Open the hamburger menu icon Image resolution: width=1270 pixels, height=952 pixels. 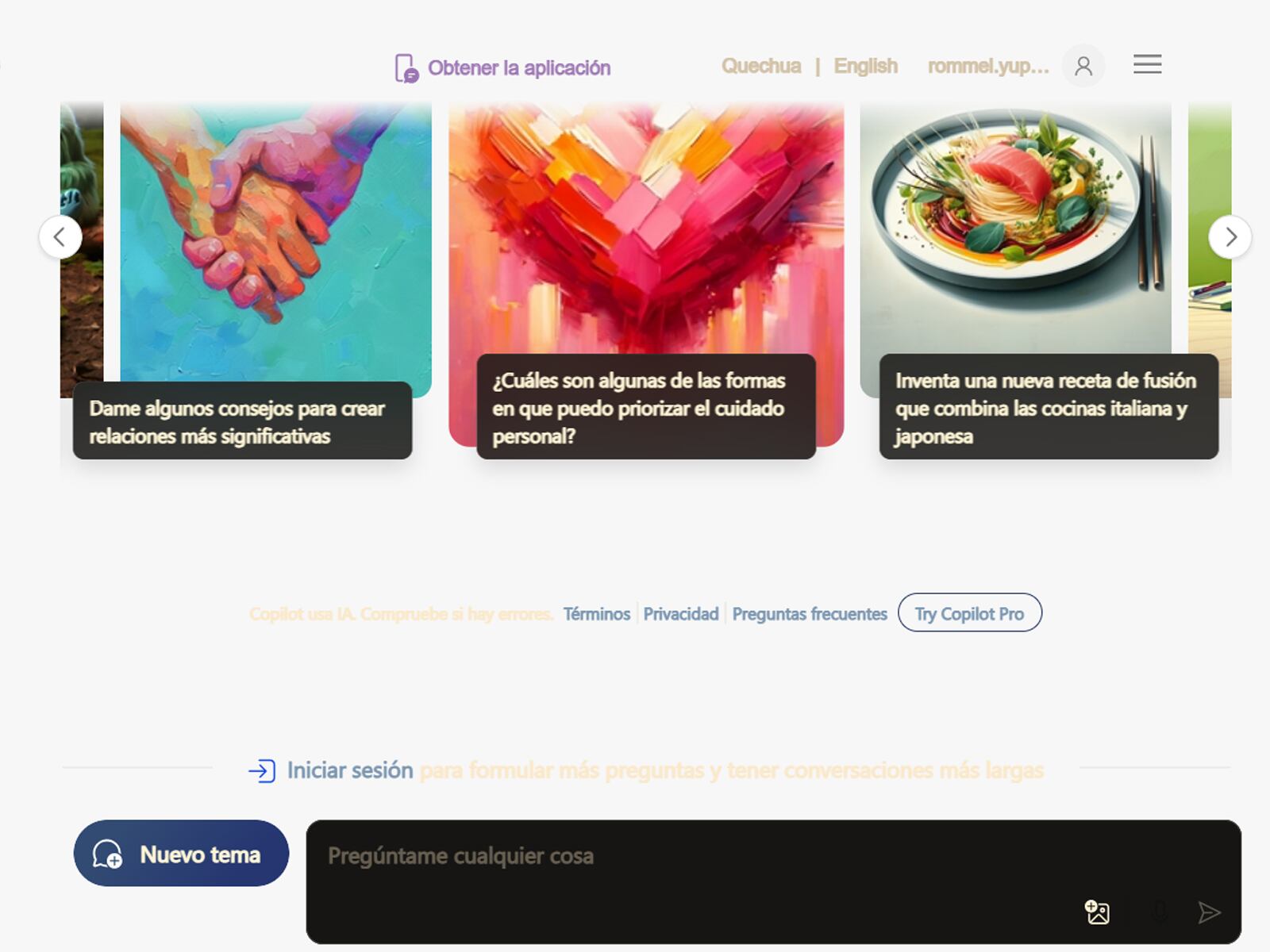coord(1147,64)
